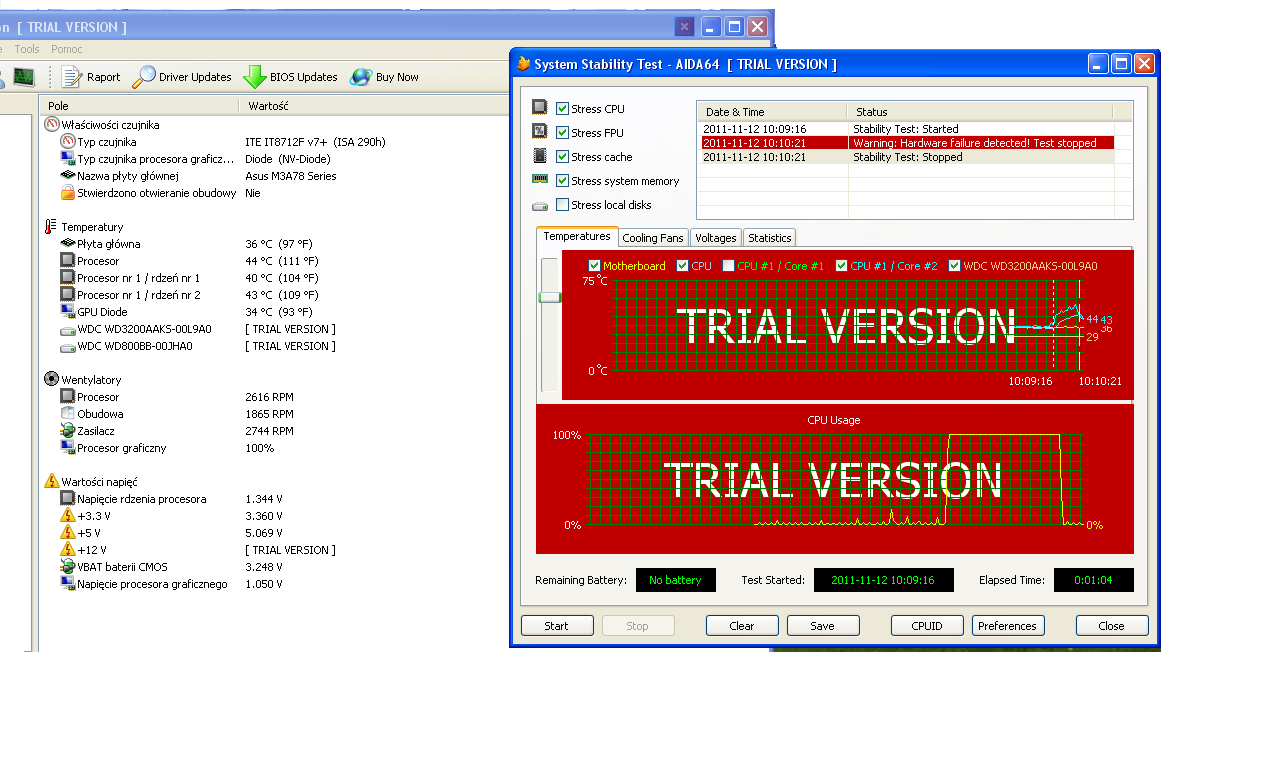This screenshot has height=768, width=1280.
Task: Select the Wartości napięć warning icon
Action: tap(52, 482)
